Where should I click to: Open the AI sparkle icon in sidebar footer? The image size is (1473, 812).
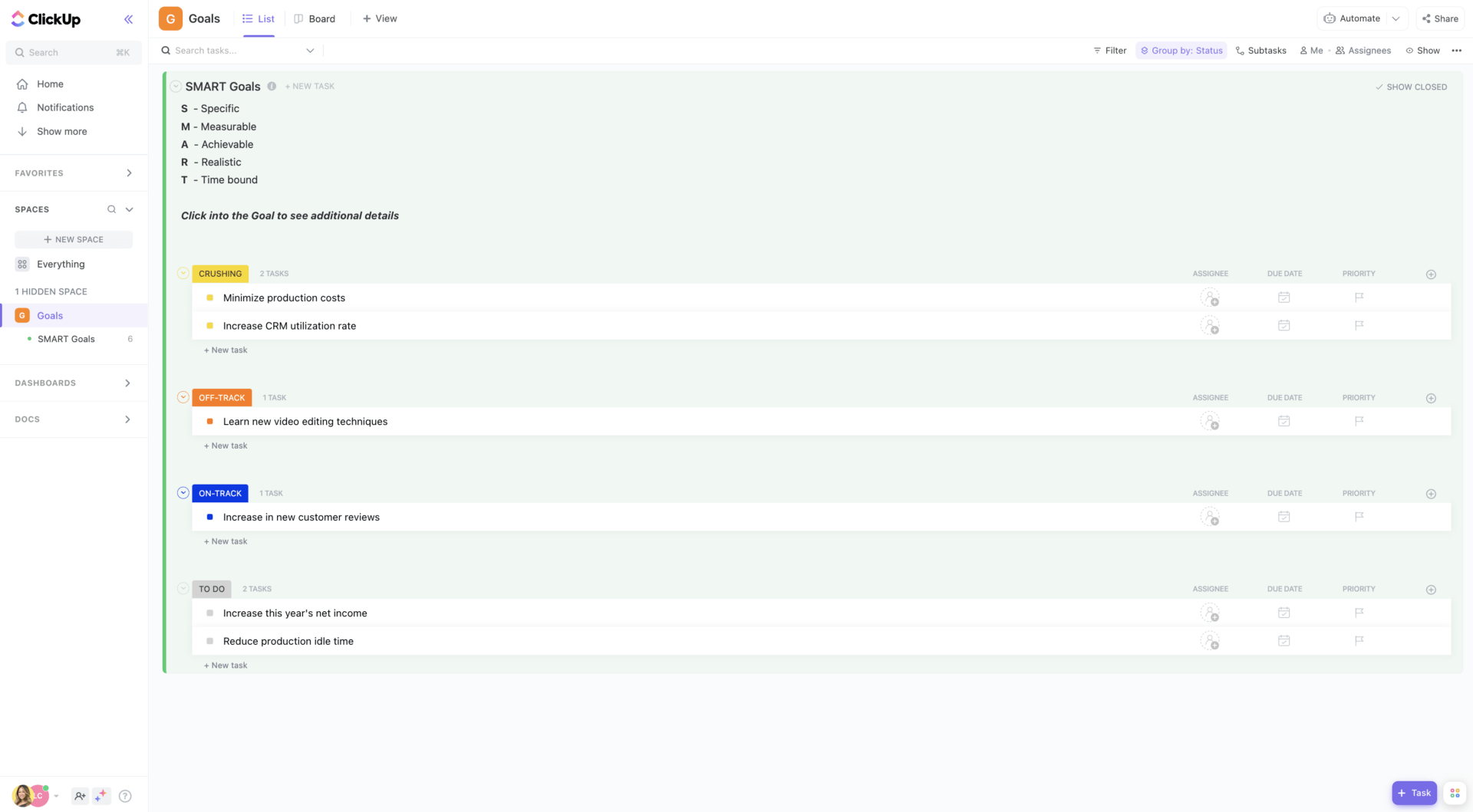tap(101, 796)
